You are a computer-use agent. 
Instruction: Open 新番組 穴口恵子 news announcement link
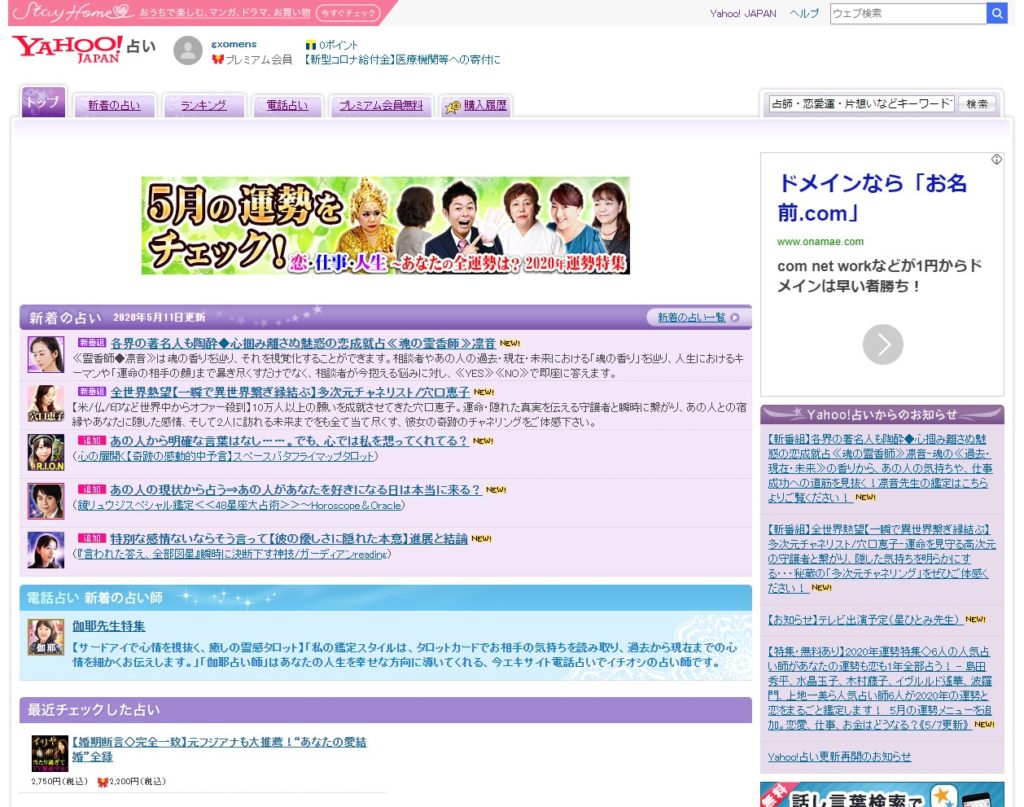click(882, 558)
